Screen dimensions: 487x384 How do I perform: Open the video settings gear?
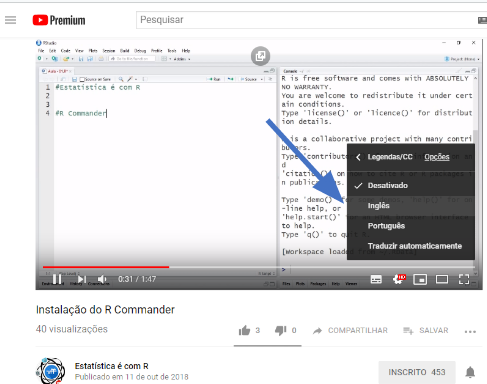coord(399,279)
